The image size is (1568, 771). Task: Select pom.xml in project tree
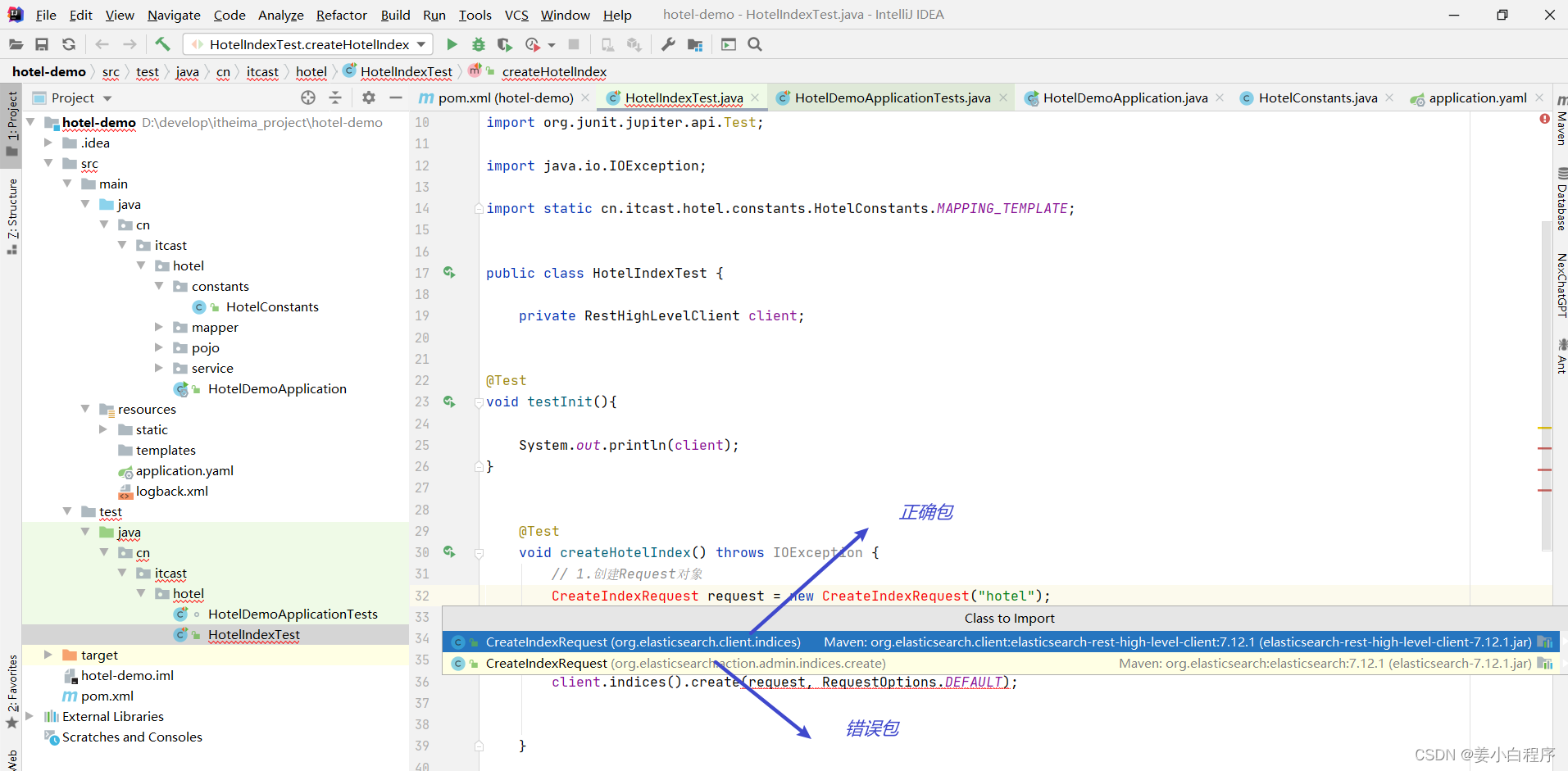(x=107, y=696)
